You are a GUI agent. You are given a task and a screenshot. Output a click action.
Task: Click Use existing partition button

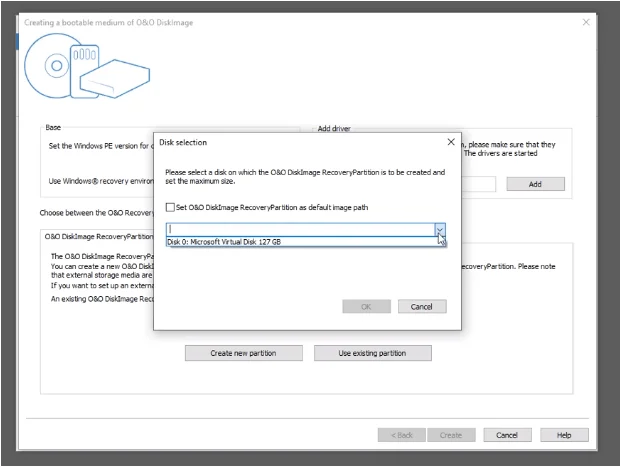[373, 353]
